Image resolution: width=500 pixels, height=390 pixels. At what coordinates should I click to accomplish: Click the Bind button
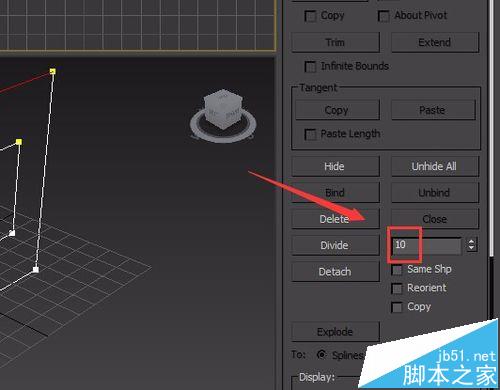click(335, 193)
